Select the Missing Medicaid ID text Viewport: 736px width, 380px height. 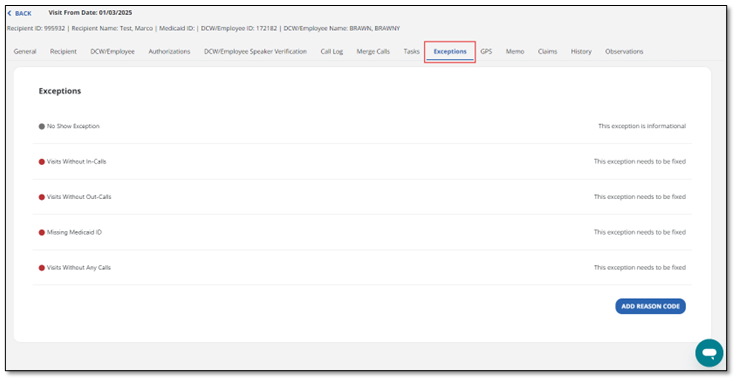[x=74, y=232]
